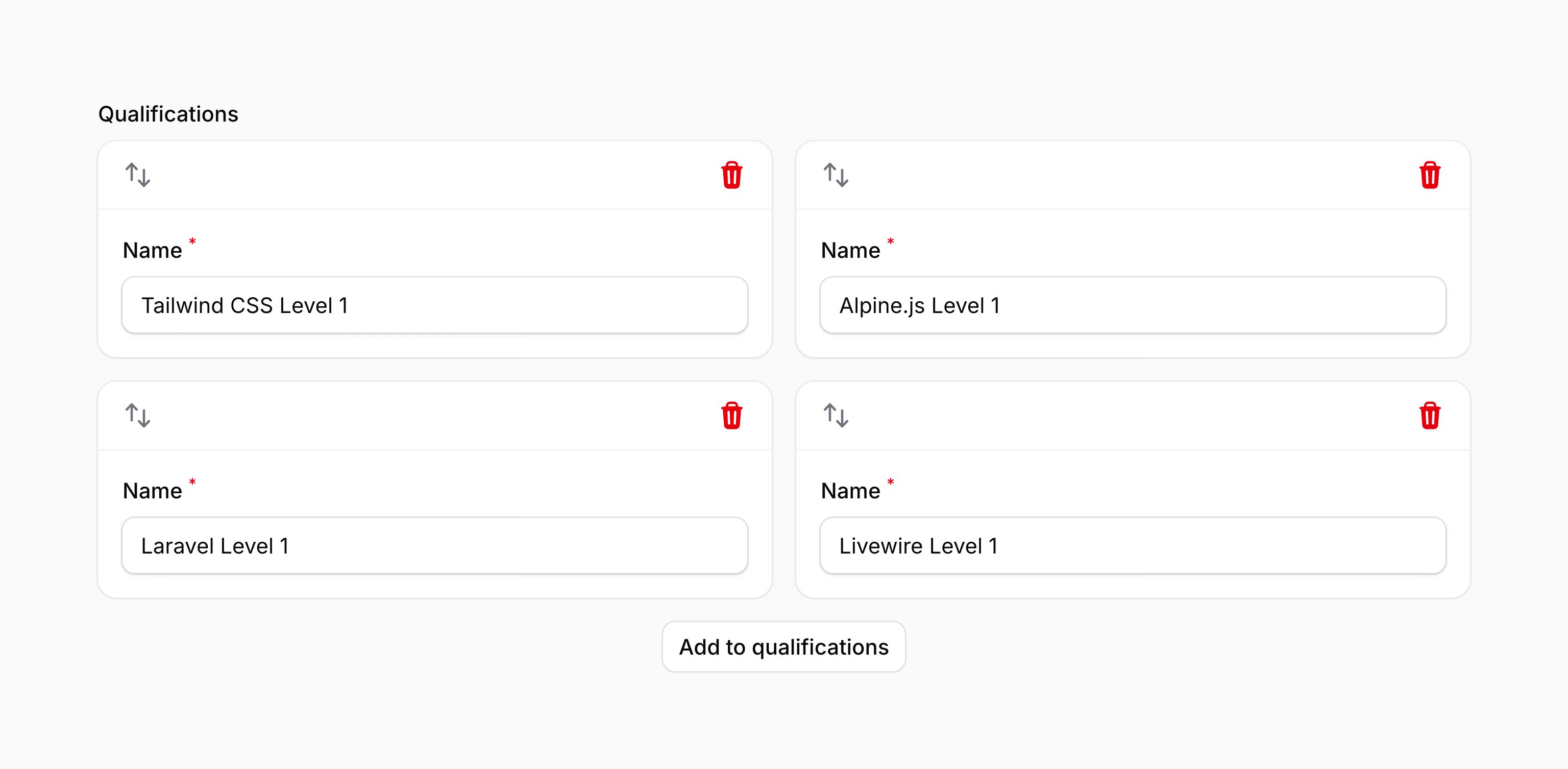Click the Name label above Laravel field
The image size is (1568, 769).
(x=152, y=491)
